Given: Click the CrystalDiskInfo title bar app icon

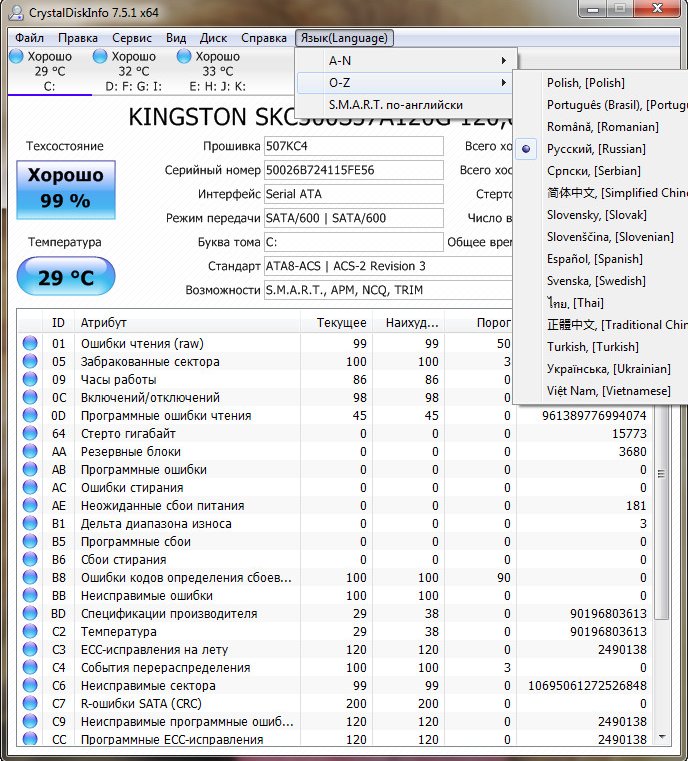Looking at the screenshot, I should click(x=16, y=12).
